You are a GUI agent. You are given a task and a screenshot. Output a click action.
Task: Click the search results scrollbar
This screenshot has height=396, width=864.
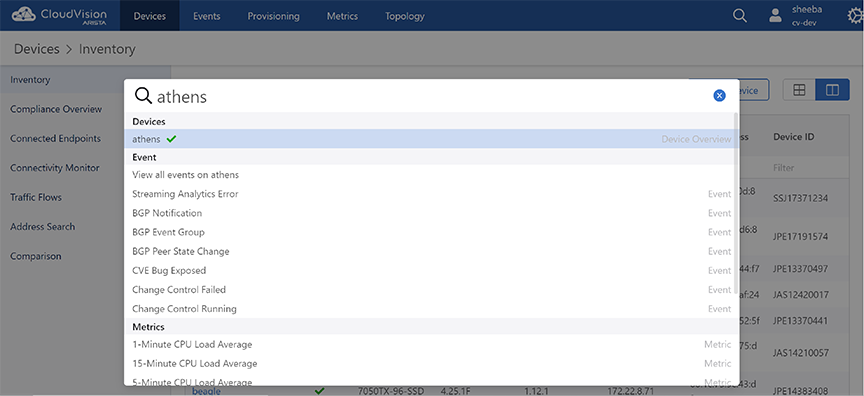736,204
